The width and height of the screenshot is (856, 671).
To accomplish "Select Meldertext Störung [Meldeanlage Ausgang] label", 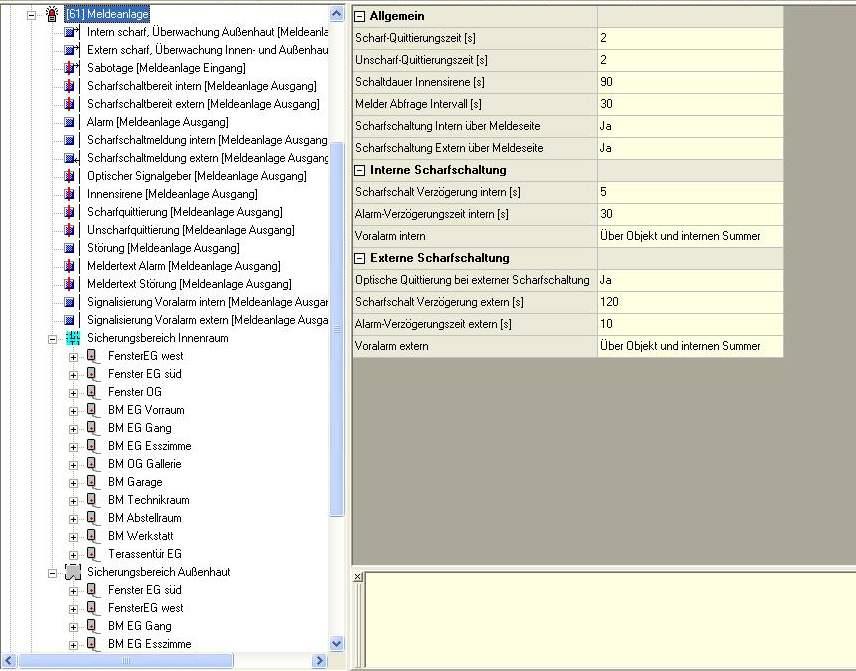I will pyautogui.click(x=189, y=284).
